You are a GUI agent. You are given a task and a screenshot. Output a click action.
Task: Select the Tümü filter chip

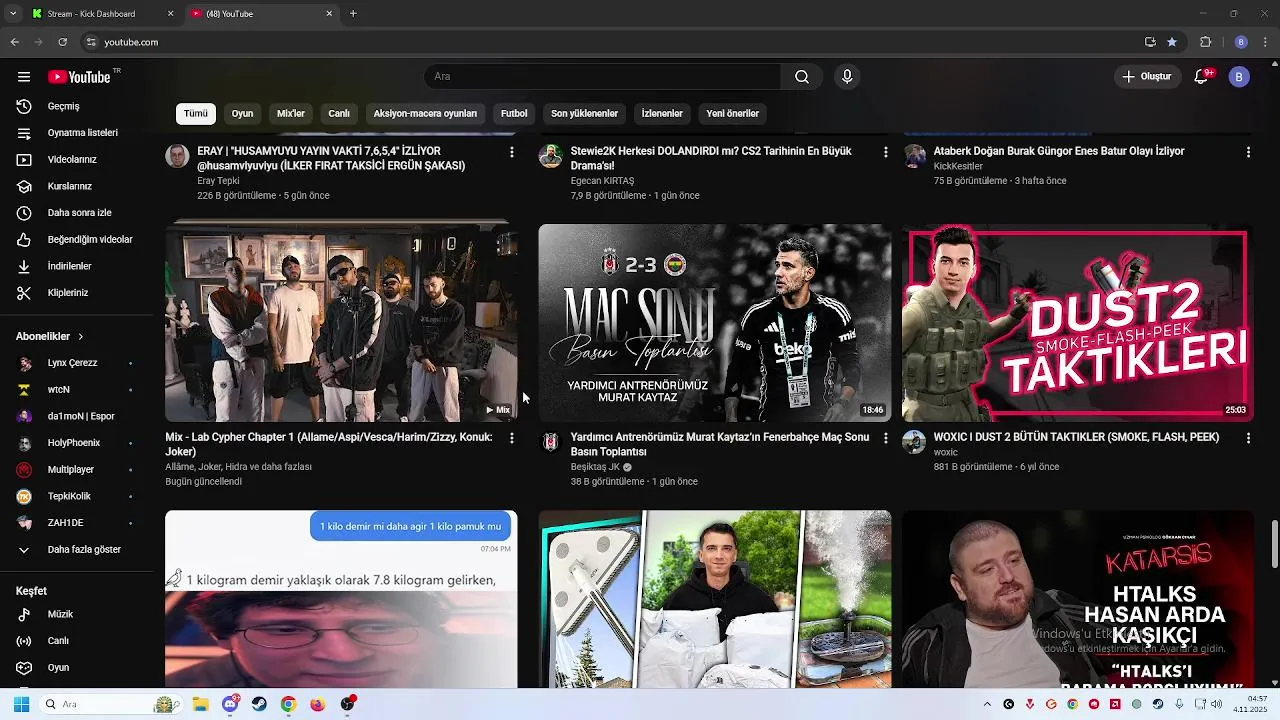click(196, 114)
